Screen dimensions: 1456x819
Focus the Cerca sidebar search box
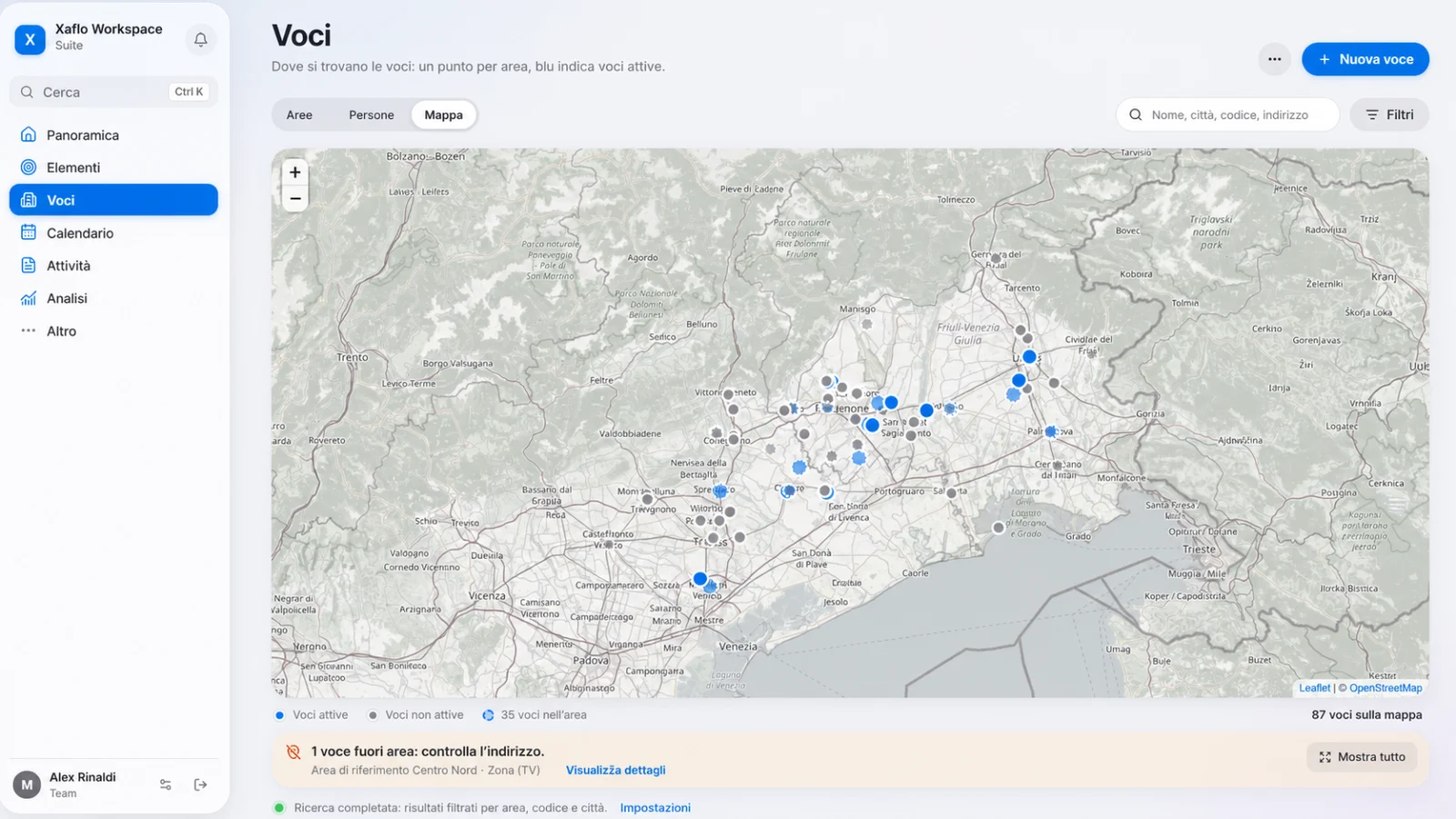click(114, 92)
